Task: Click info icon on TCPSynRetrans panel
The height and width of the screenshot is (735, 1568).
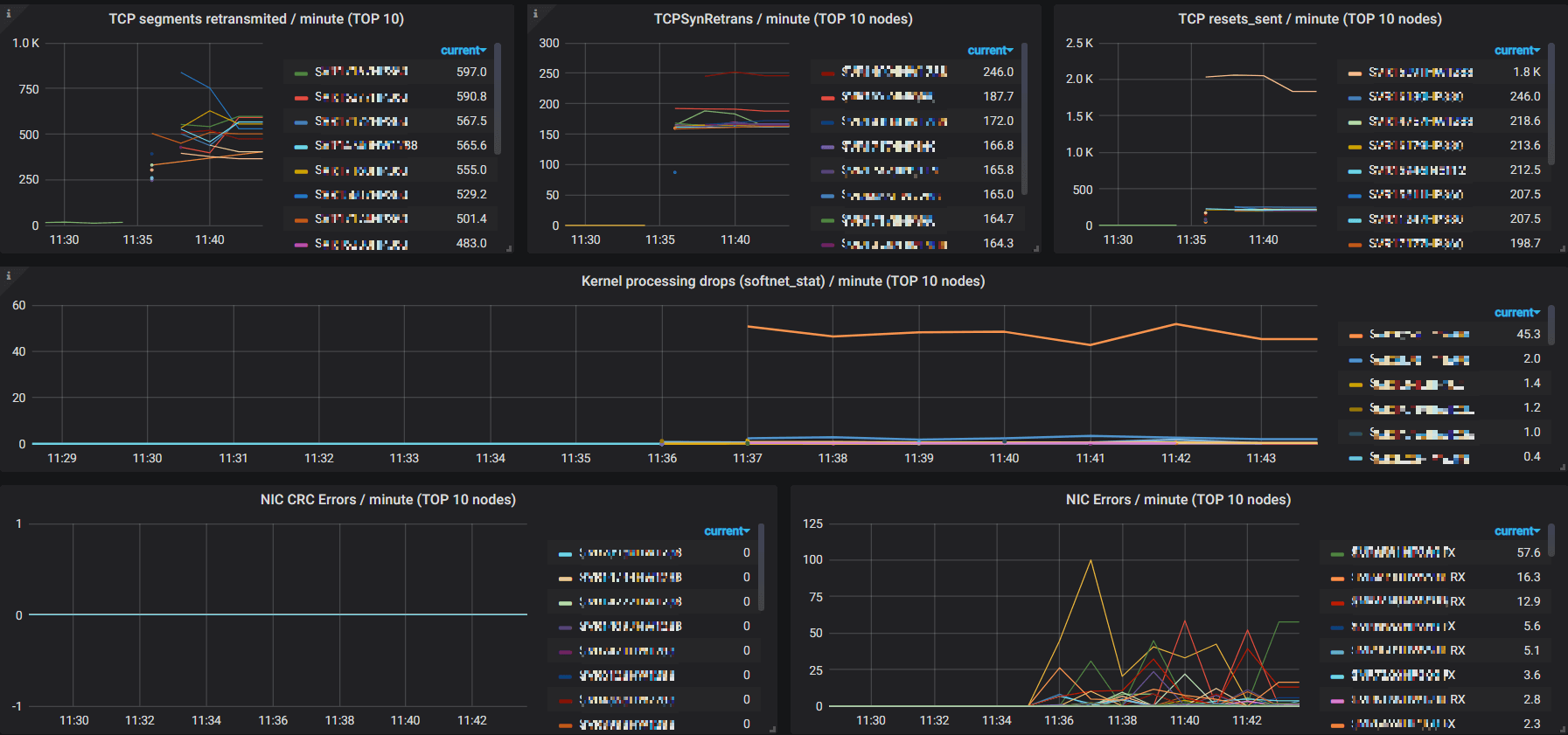Action: tap(535, 13)
